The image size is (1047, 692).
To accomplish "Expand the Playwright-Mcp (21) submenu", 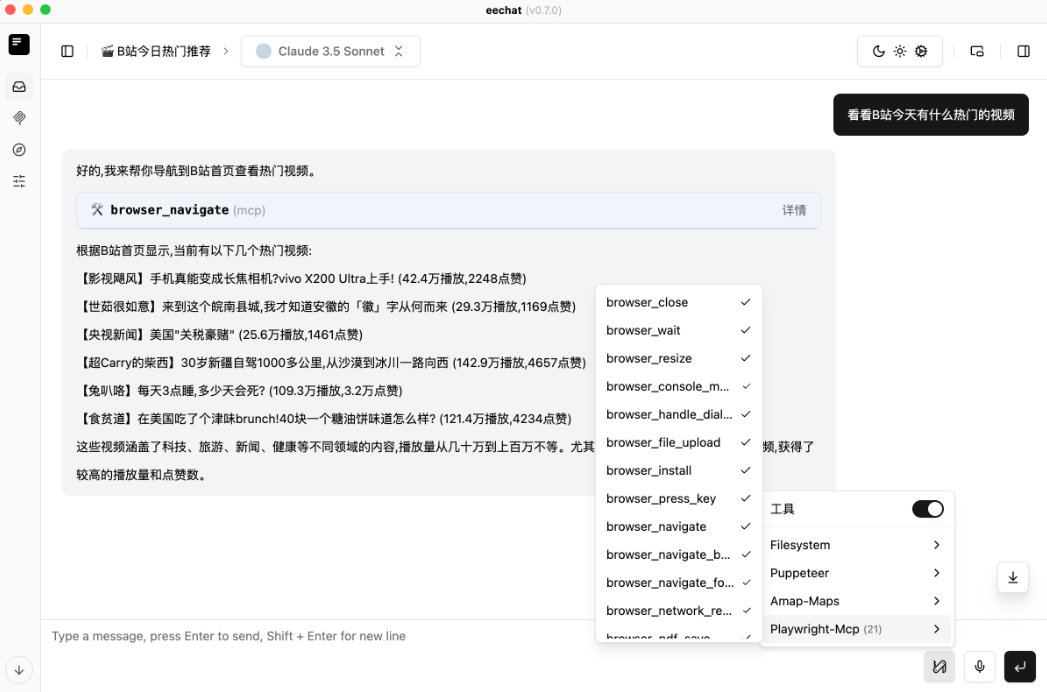I will click(x=857, y=629).
